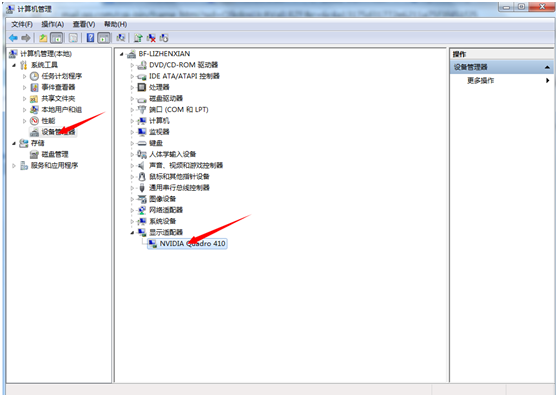558x397 pixels.
Task: Click the up one level folder icon
Action: coord(43,38)
